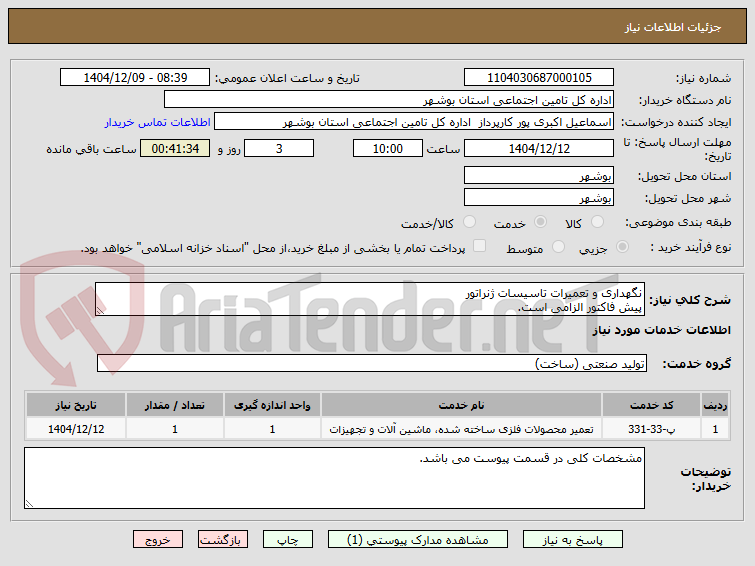This screenshot has height=566, width=755.
Task: Click the نام خدمت column header
Action: [461, 405]
